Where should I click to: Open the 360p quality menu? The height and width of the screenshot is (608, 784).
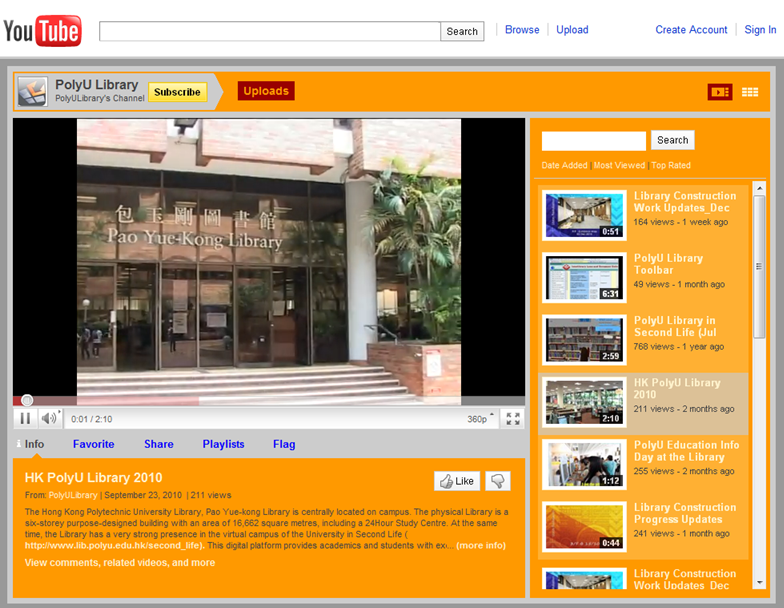(x=480, y=419)
